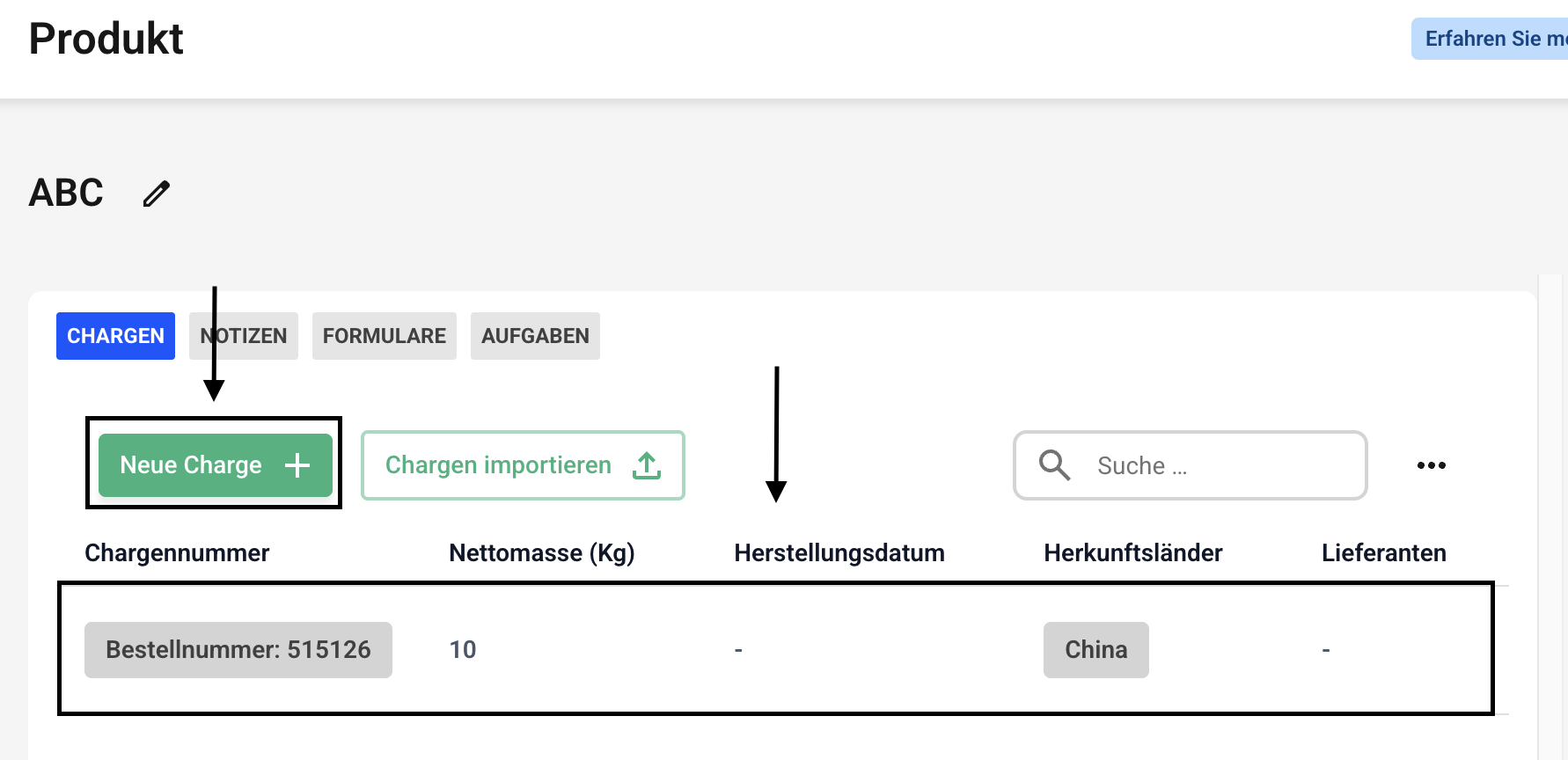Screen dimensions: 1568x760
Task: Open the NOTIZEN tab
Action: (x=244, y=336)
